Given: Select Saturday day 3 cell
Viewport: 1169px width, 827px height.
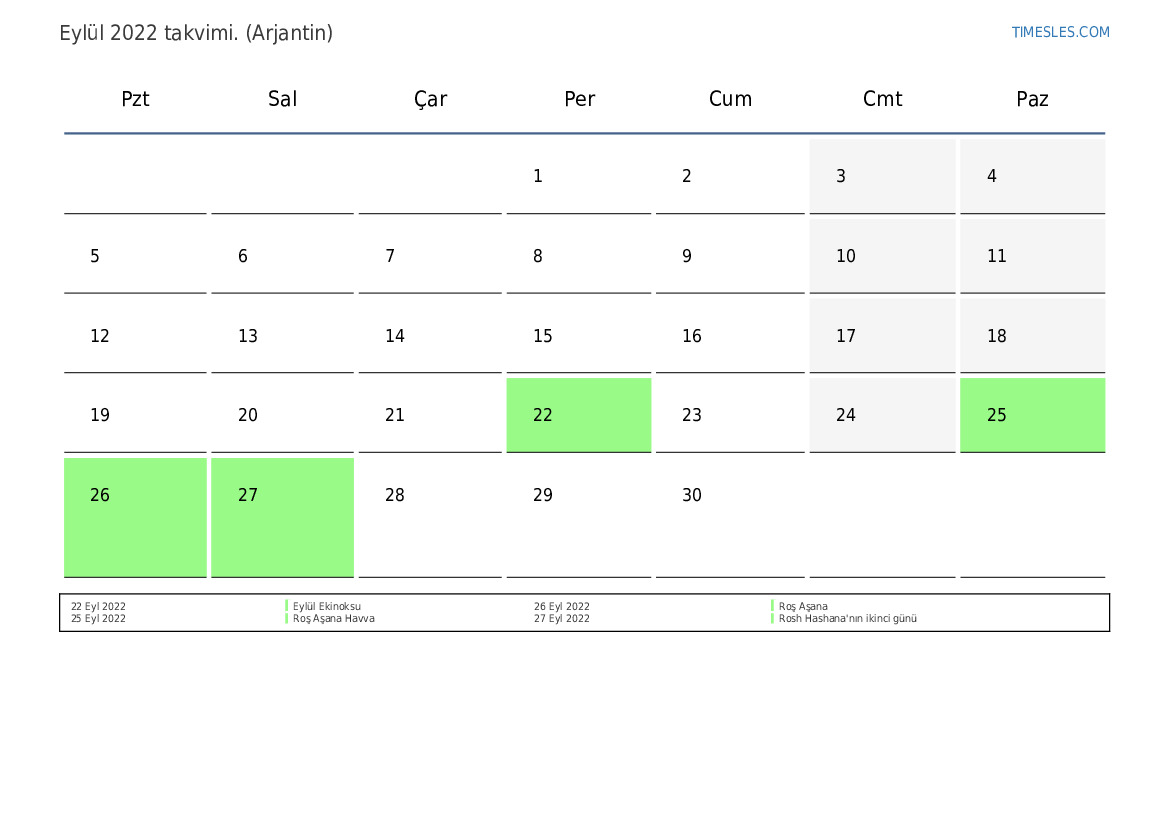Looking at the screenshot, I should click(882, 176).
